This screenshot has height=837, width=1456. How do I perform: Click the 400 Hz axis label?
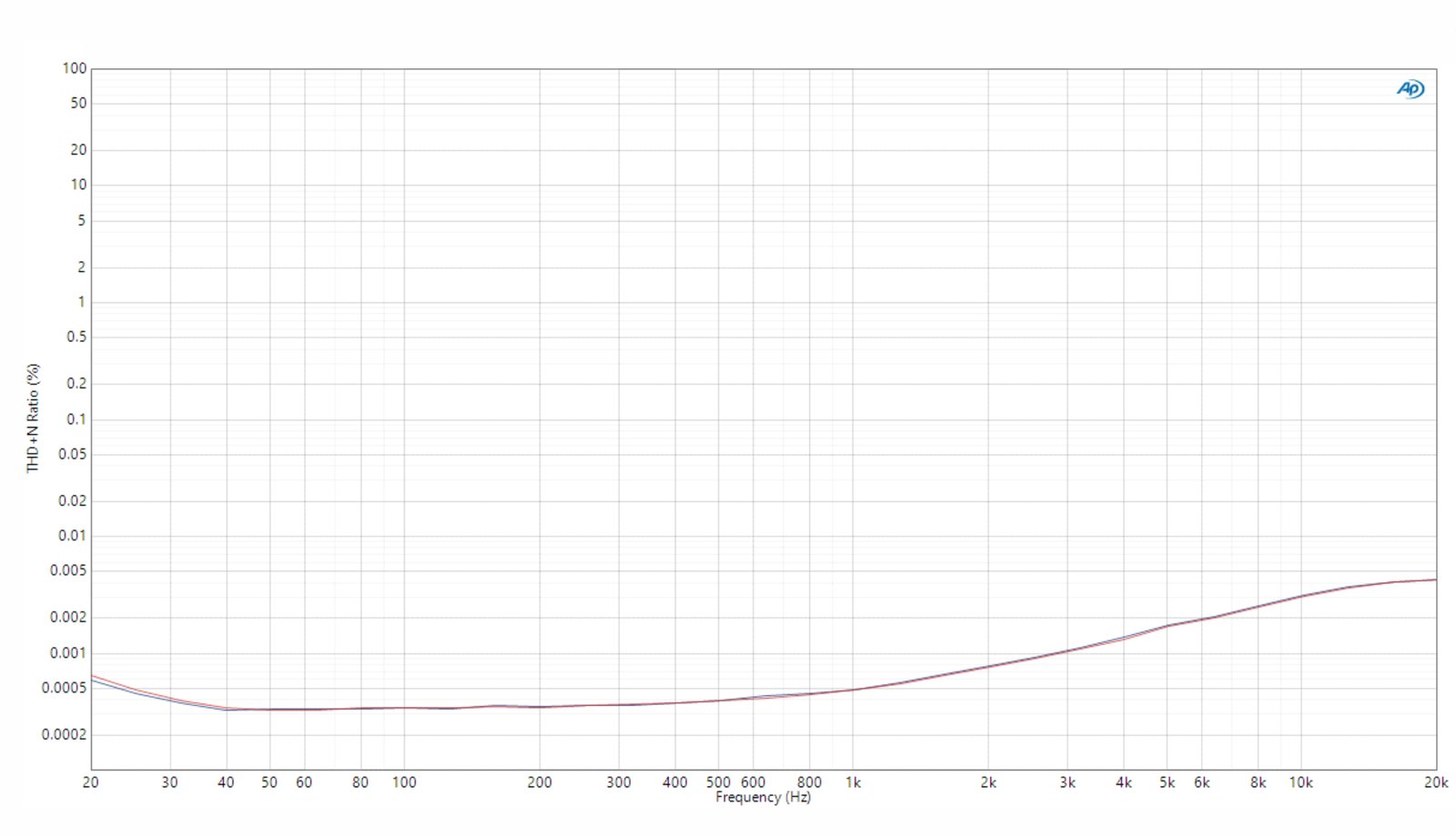coord(675,782)
